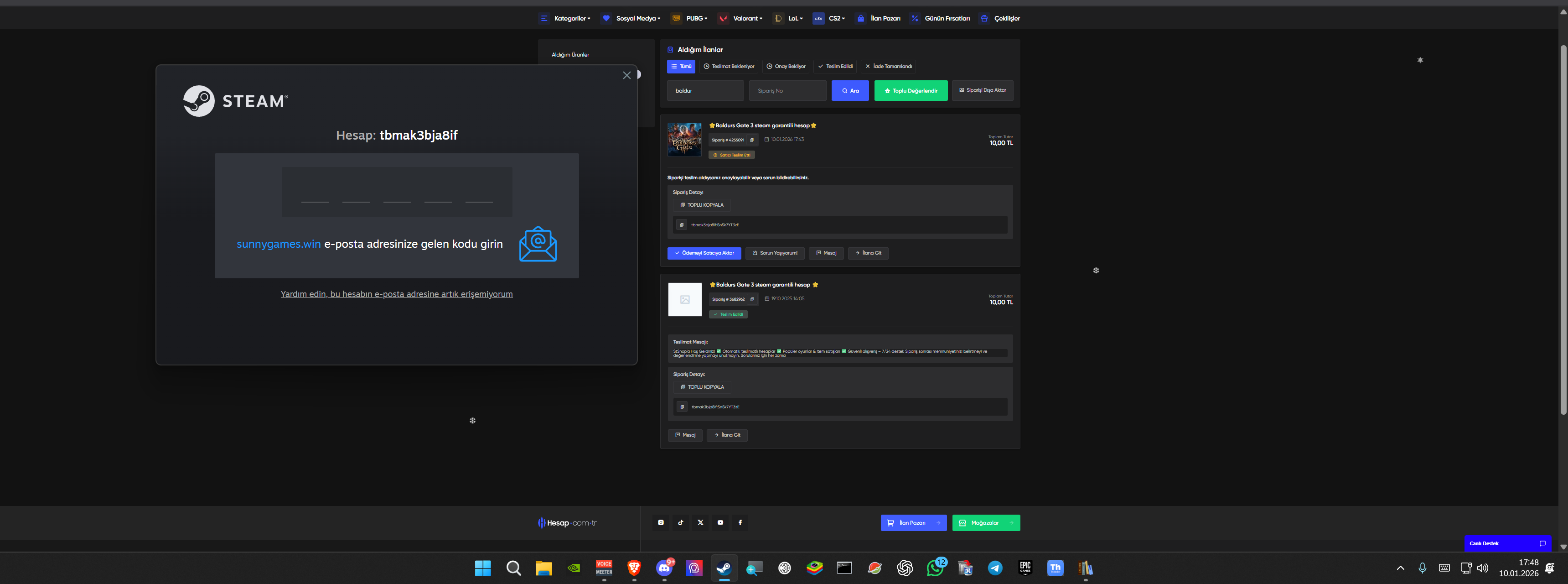
Task: Click the footer İlan Pazarı button
Action: pyautogui.click(x=914, y=523)
